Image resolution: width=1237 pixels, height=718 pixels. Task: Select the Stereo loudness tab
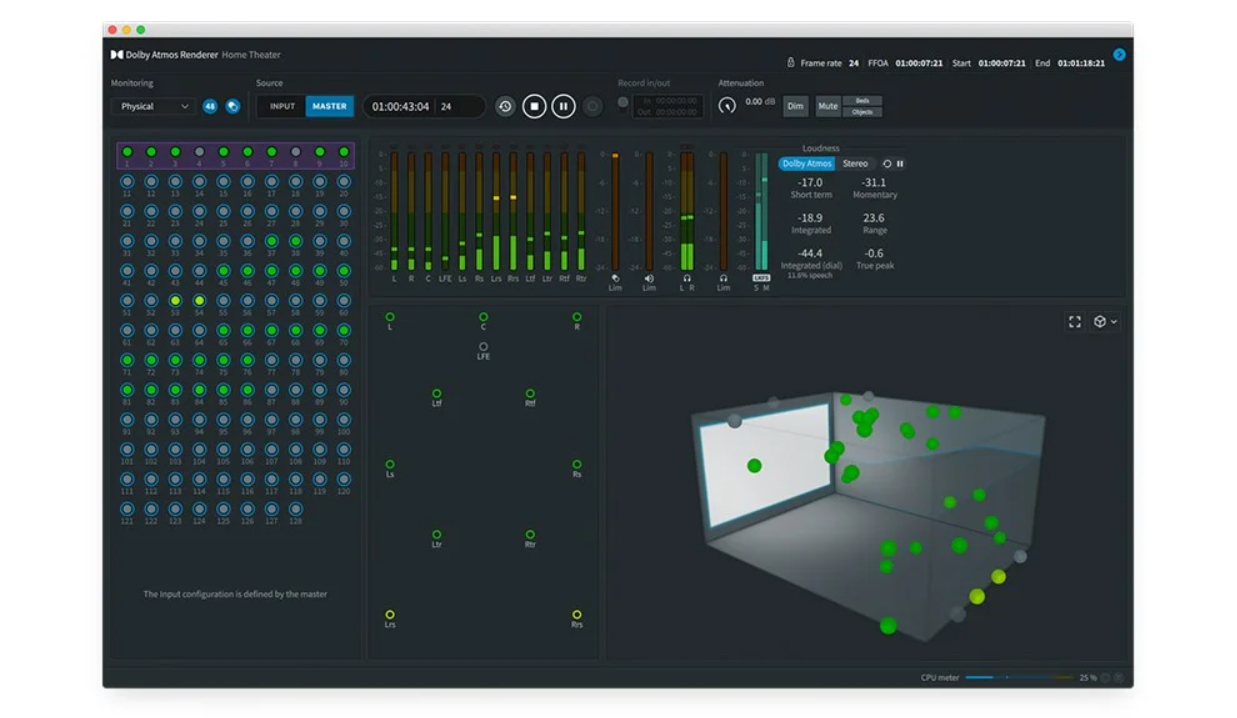point(855,163)
